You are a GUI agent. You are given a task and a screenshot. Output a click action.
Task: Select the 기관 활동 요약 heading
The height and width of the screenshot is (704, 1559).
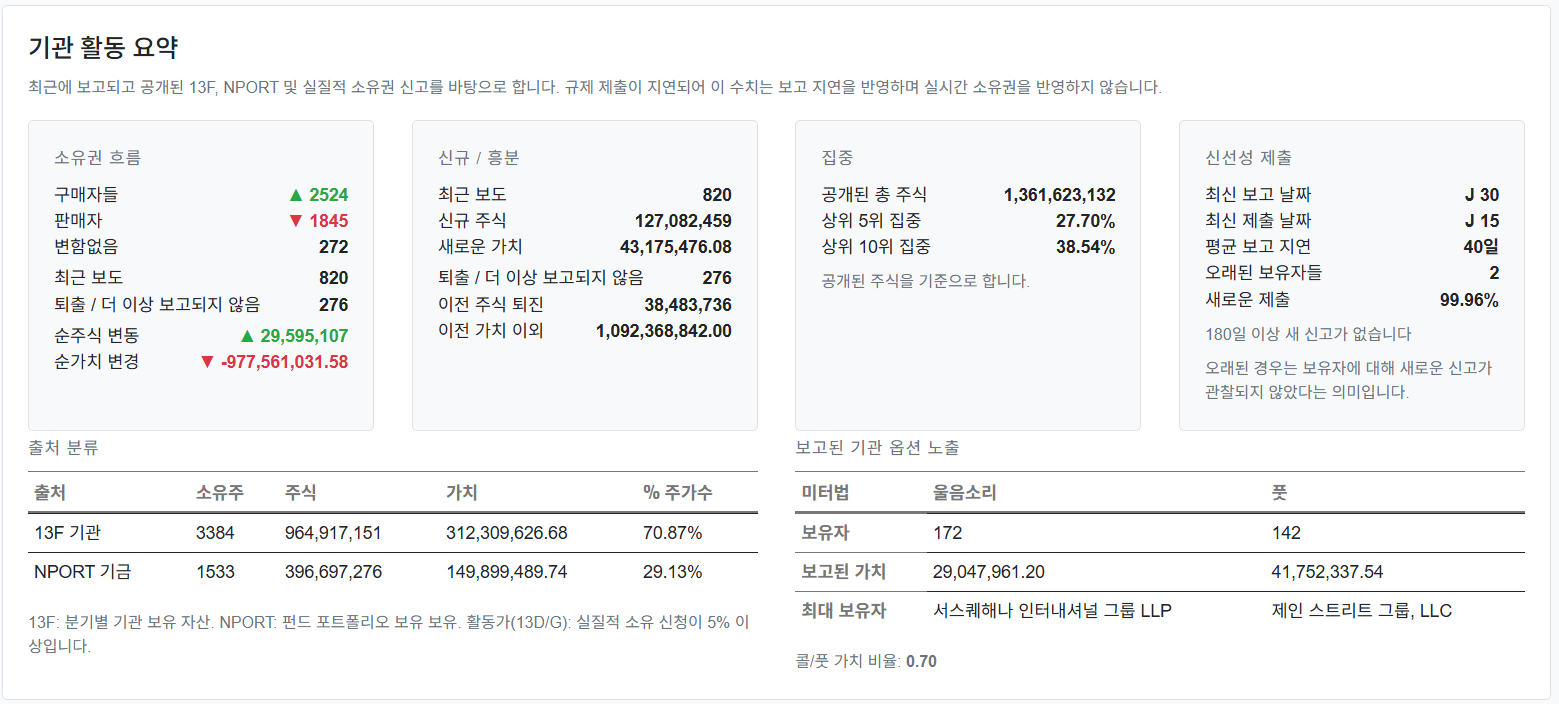pyautogui.click(x=104, y=47)
